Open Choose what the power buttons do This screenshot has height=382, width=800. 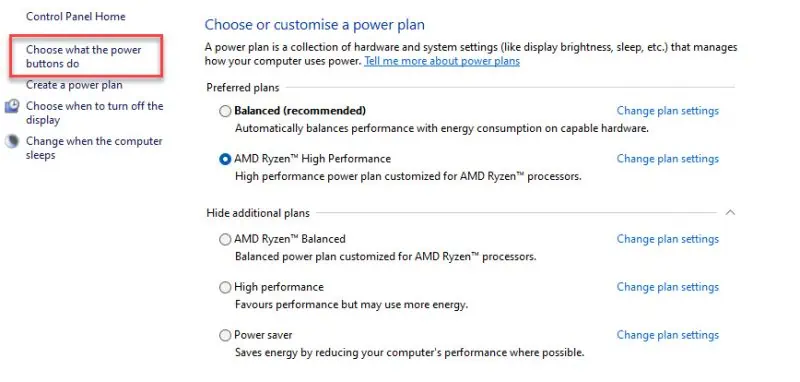coord(84,57)
